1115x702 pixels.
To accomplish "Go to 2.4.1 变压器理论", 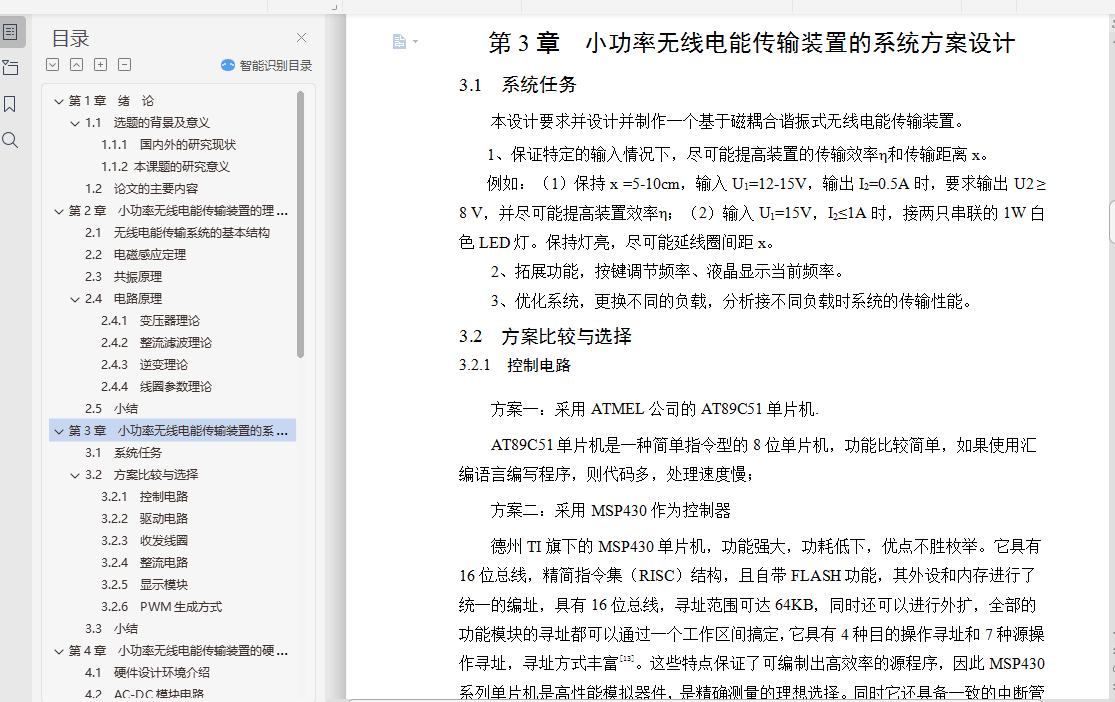I will click(150, 321).
